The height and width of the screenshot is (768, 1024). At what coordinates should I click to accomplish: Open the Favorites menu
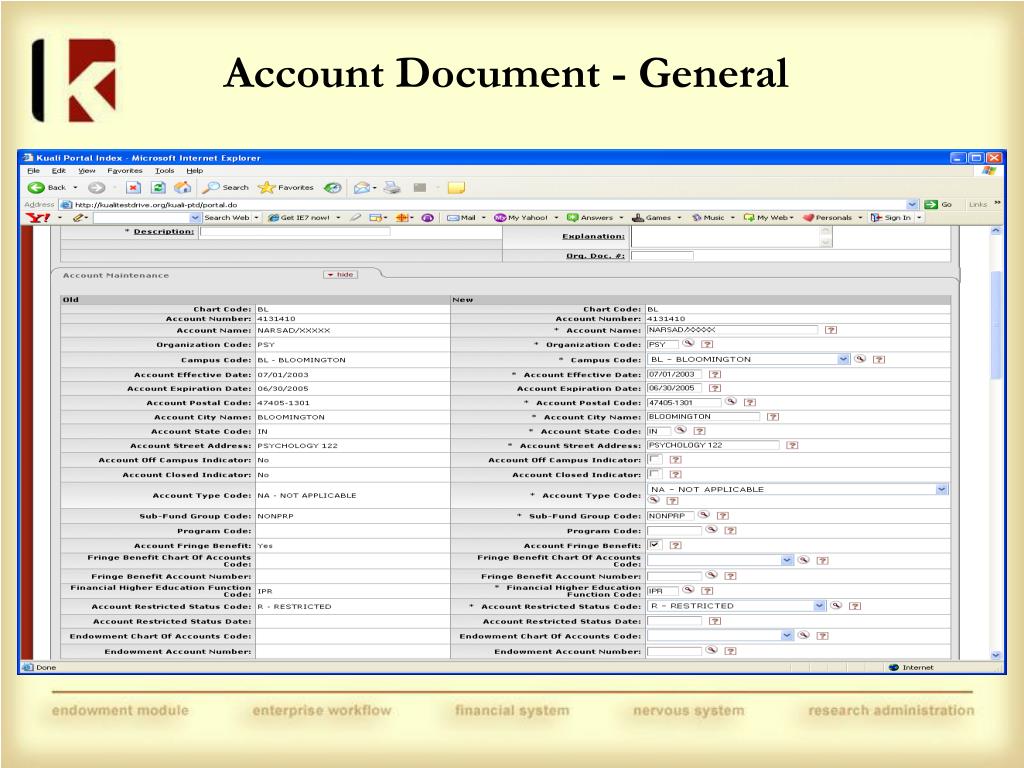125,170
